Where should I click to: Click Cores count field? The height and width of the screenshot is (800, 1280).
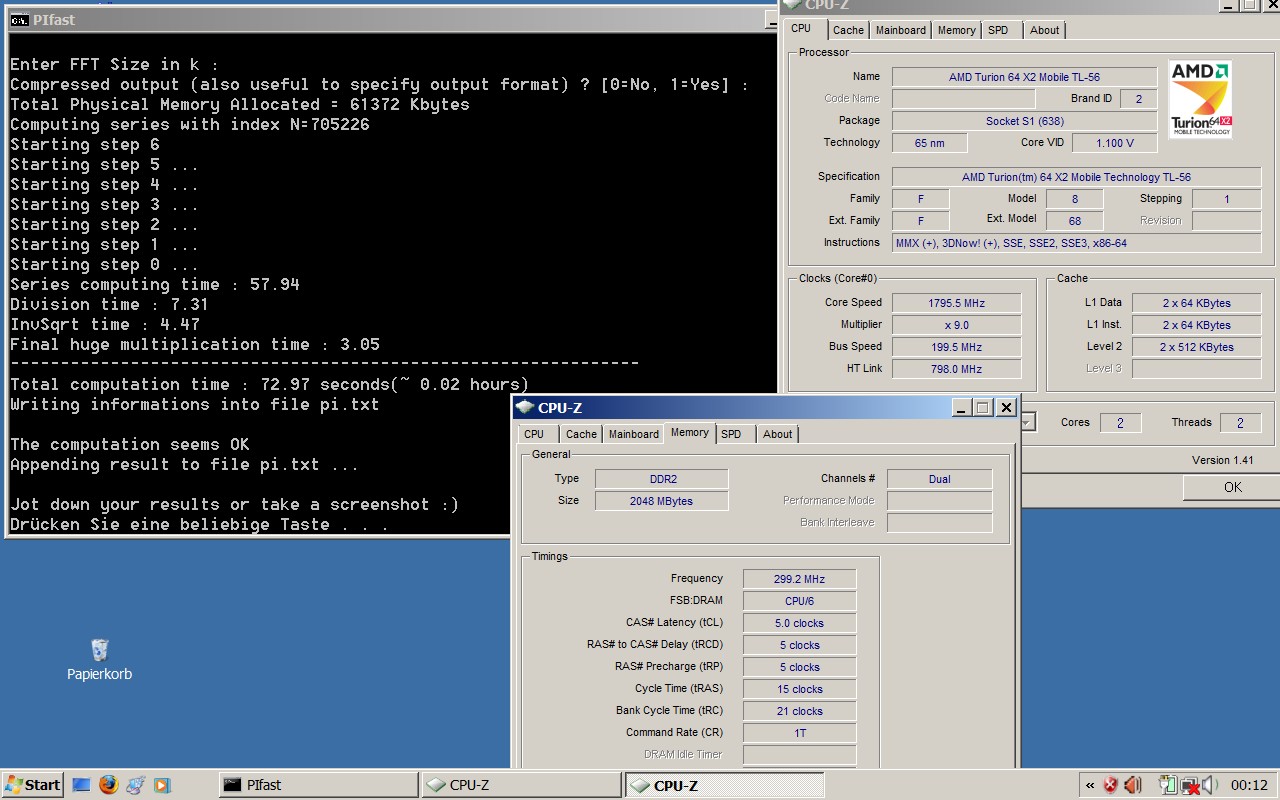pyautogui.click(x=1120, y=423)
